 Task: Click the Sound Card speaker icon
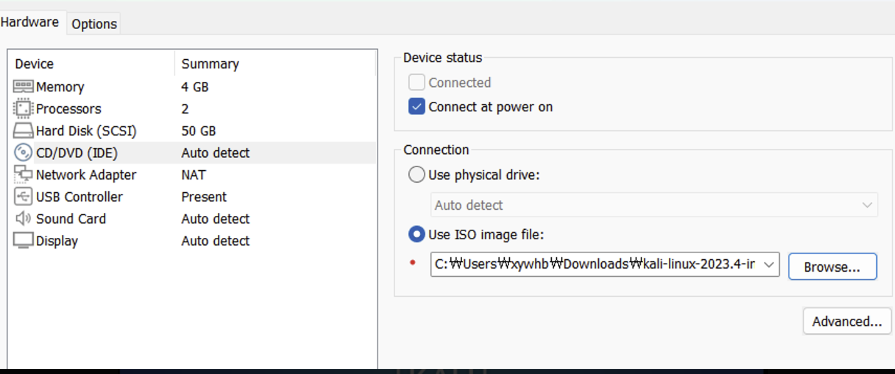(23, 219)
